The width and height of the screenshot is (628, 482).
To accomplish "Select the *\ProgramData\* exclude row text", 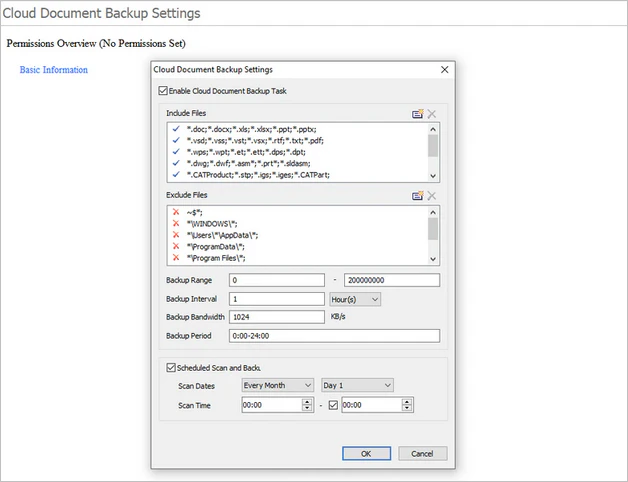I will (x=216, y=246).
